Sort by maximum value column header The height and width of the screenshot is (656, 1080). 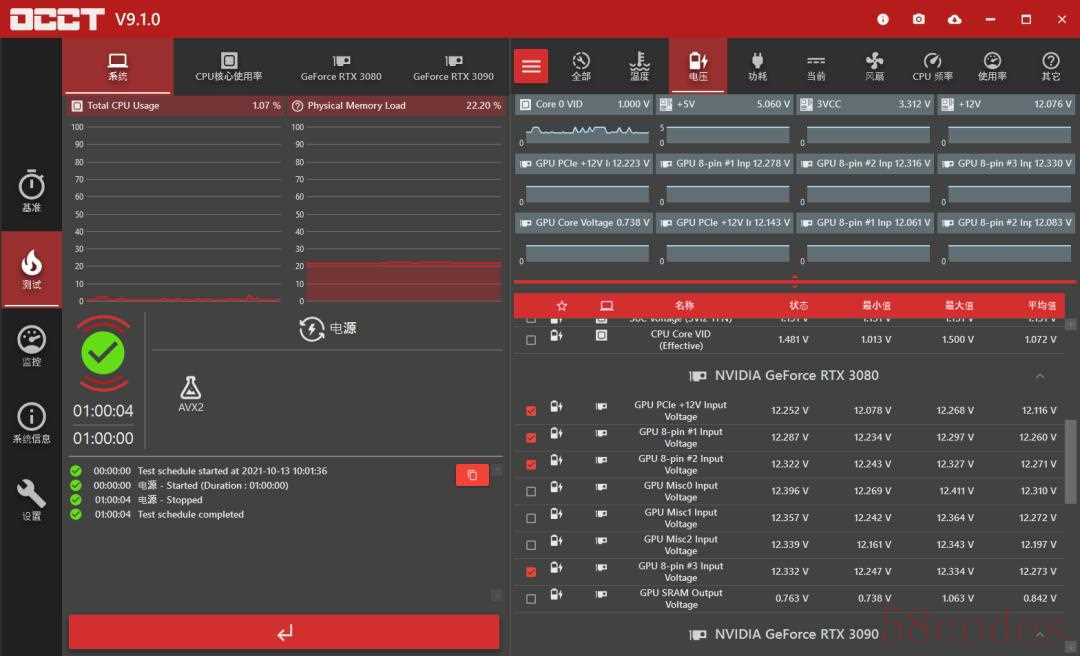coord(959,305)
